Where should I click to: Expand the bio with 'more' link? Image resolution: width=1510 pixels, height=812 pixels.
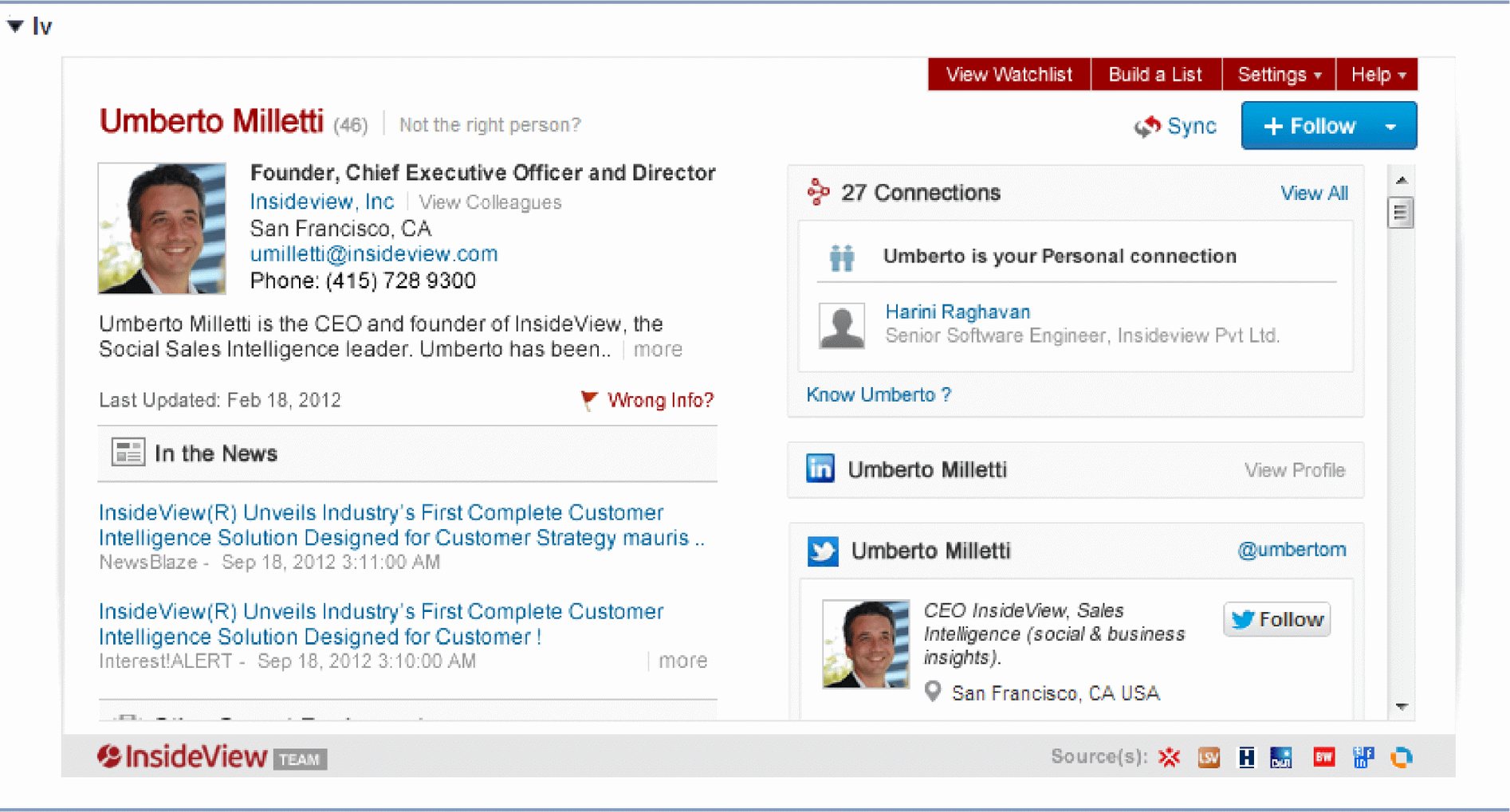(658, 349)
